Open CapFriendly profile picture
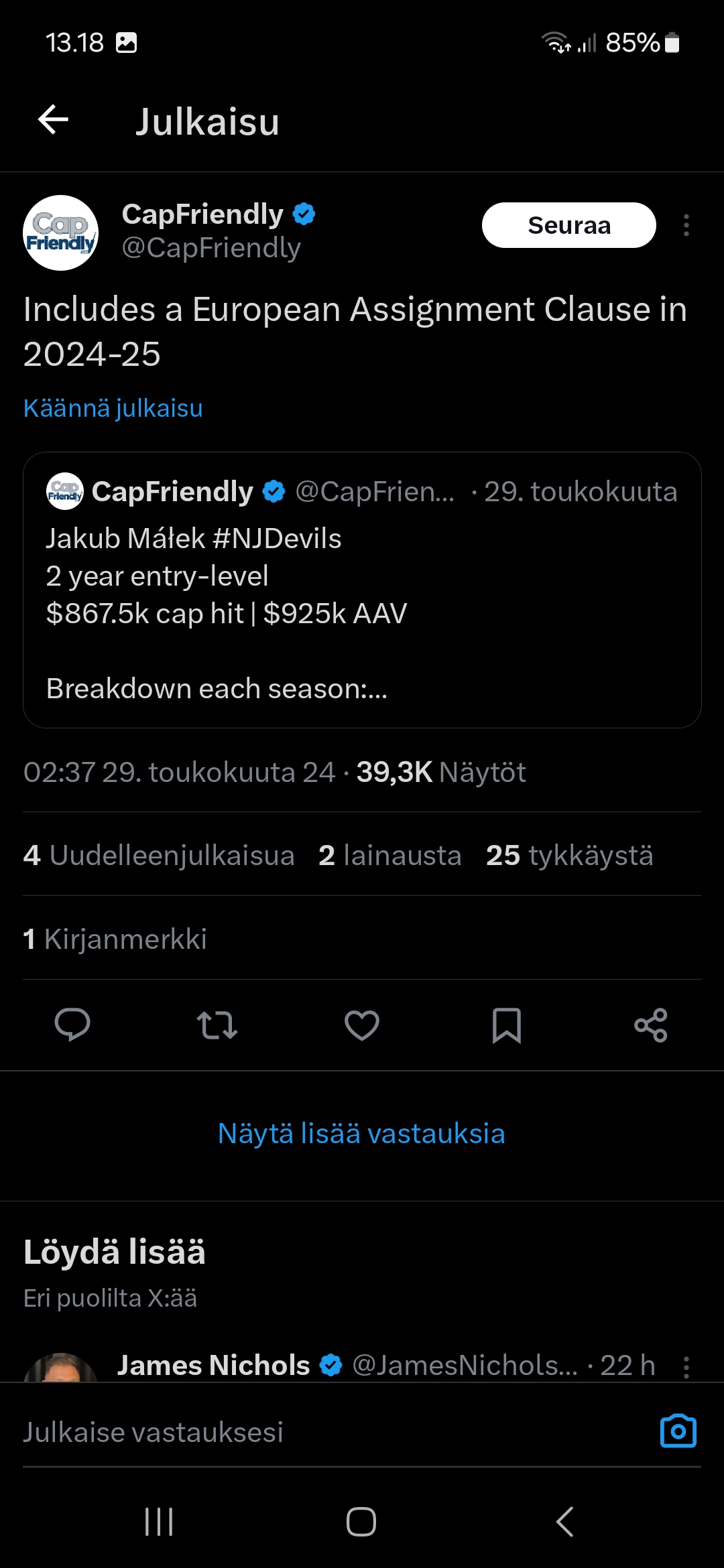Screen dimensions: 724x1568 point(60,233)
